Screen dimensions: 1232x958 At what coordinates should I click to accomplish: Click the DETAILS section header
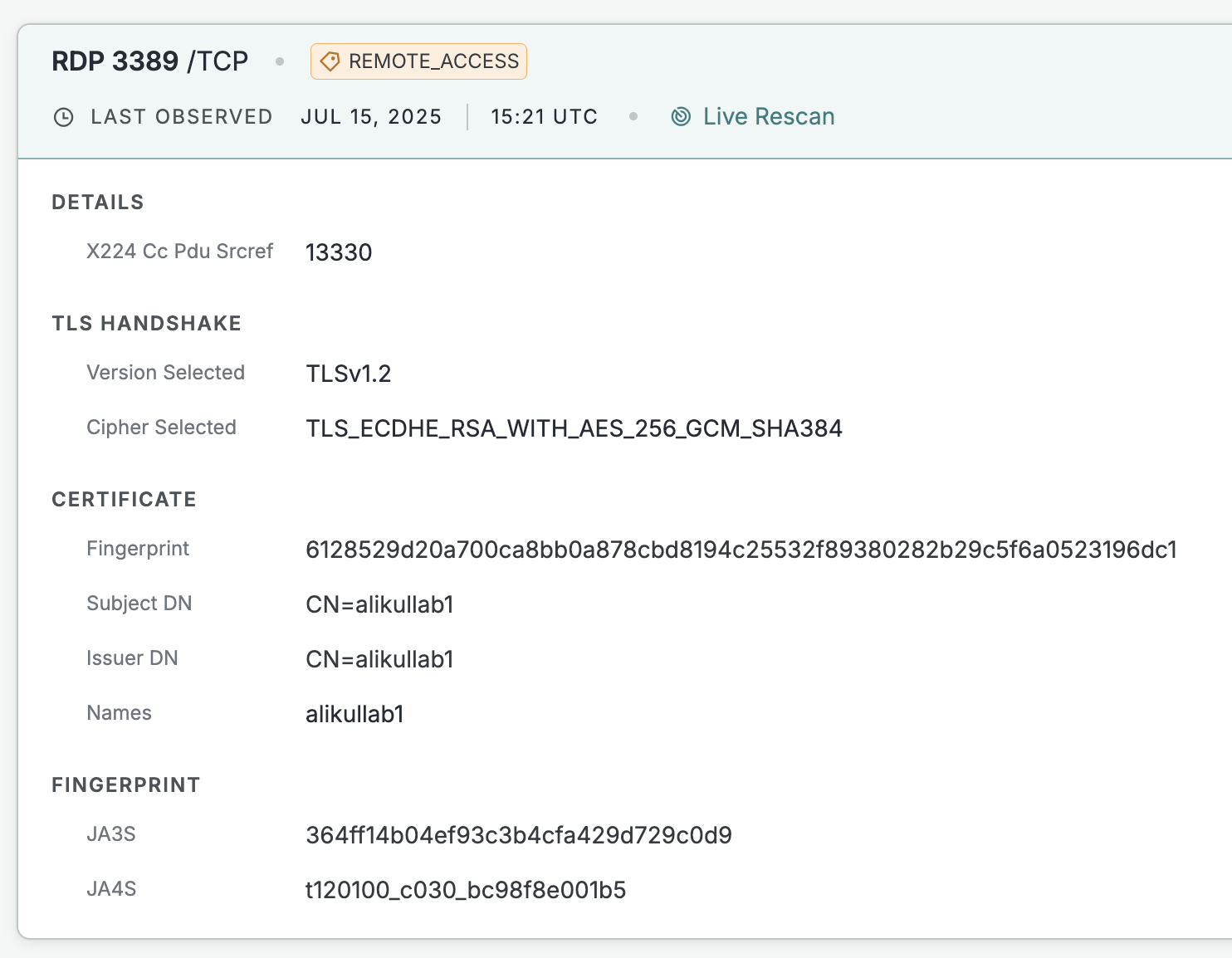pyautogui.click(x=98, y=203)
